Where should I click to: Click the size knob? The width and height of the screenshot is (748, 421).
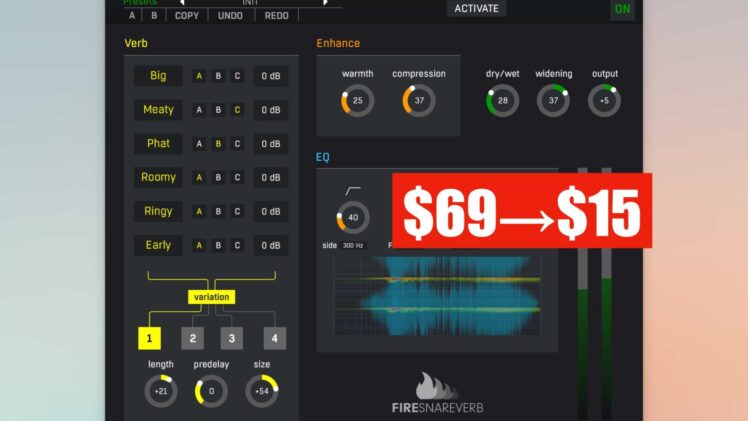(x=262, y=391)
